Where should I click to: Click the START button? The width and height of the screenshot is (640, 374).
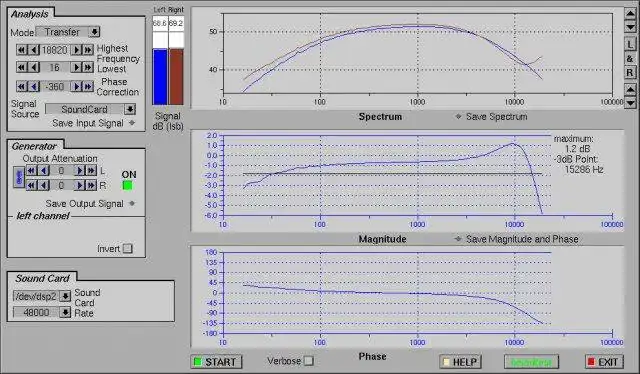(x=216, y=362)
